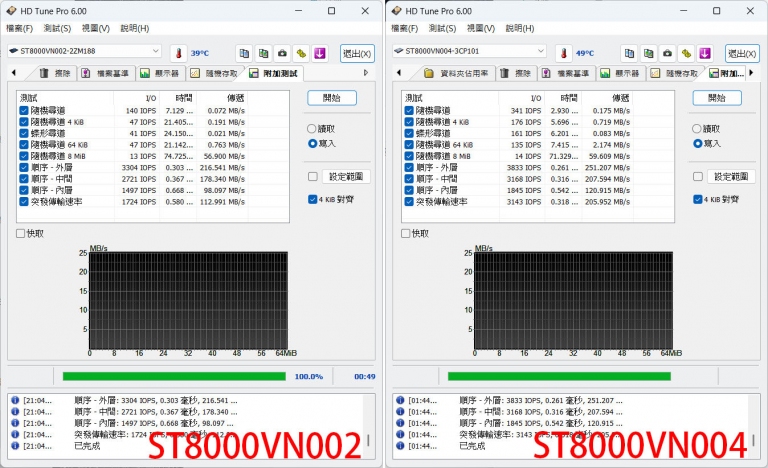
Task: Click info icon of 已完成 log row in left window
Action: (x=15, y=446)
